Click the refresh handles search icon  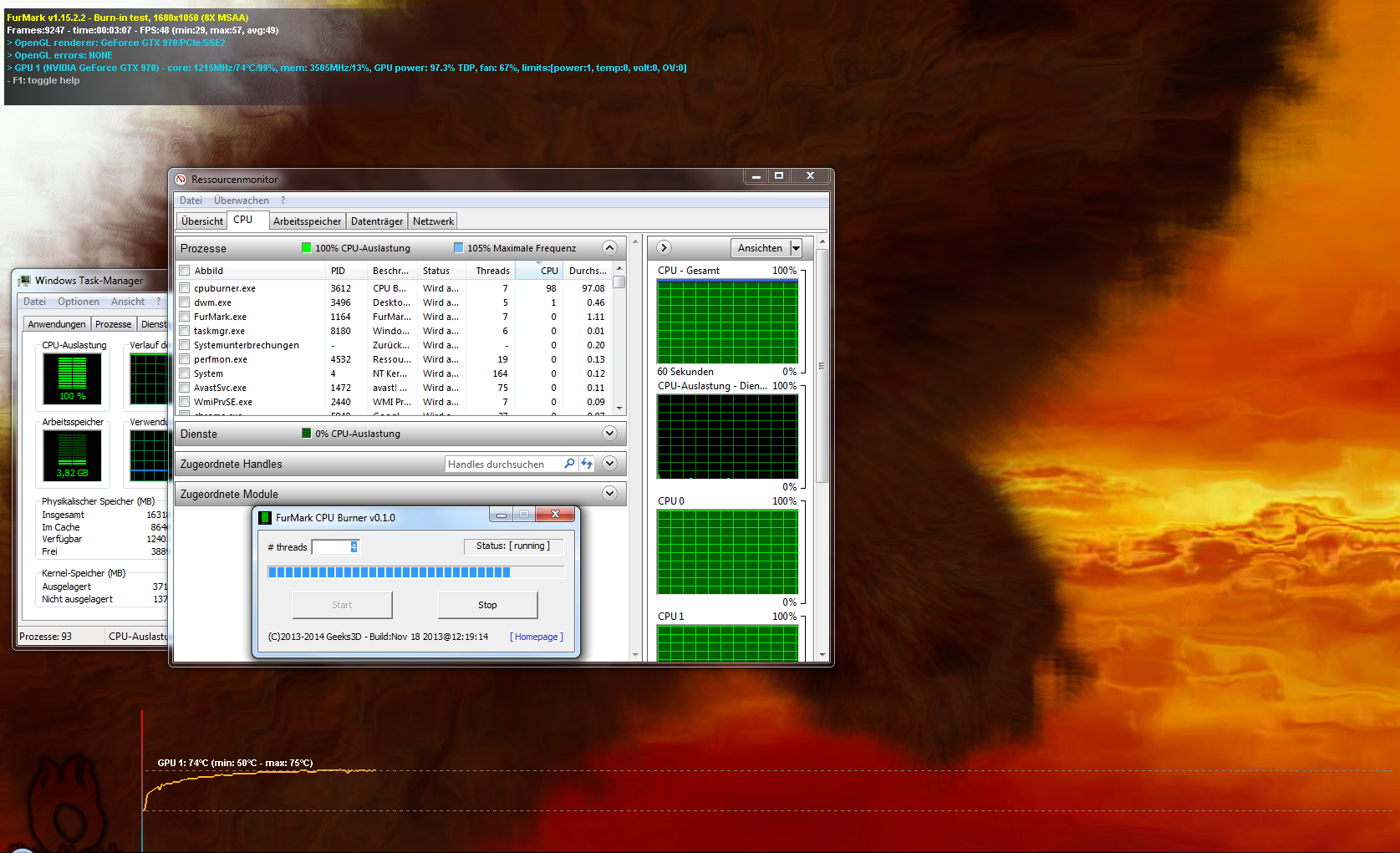587,464
